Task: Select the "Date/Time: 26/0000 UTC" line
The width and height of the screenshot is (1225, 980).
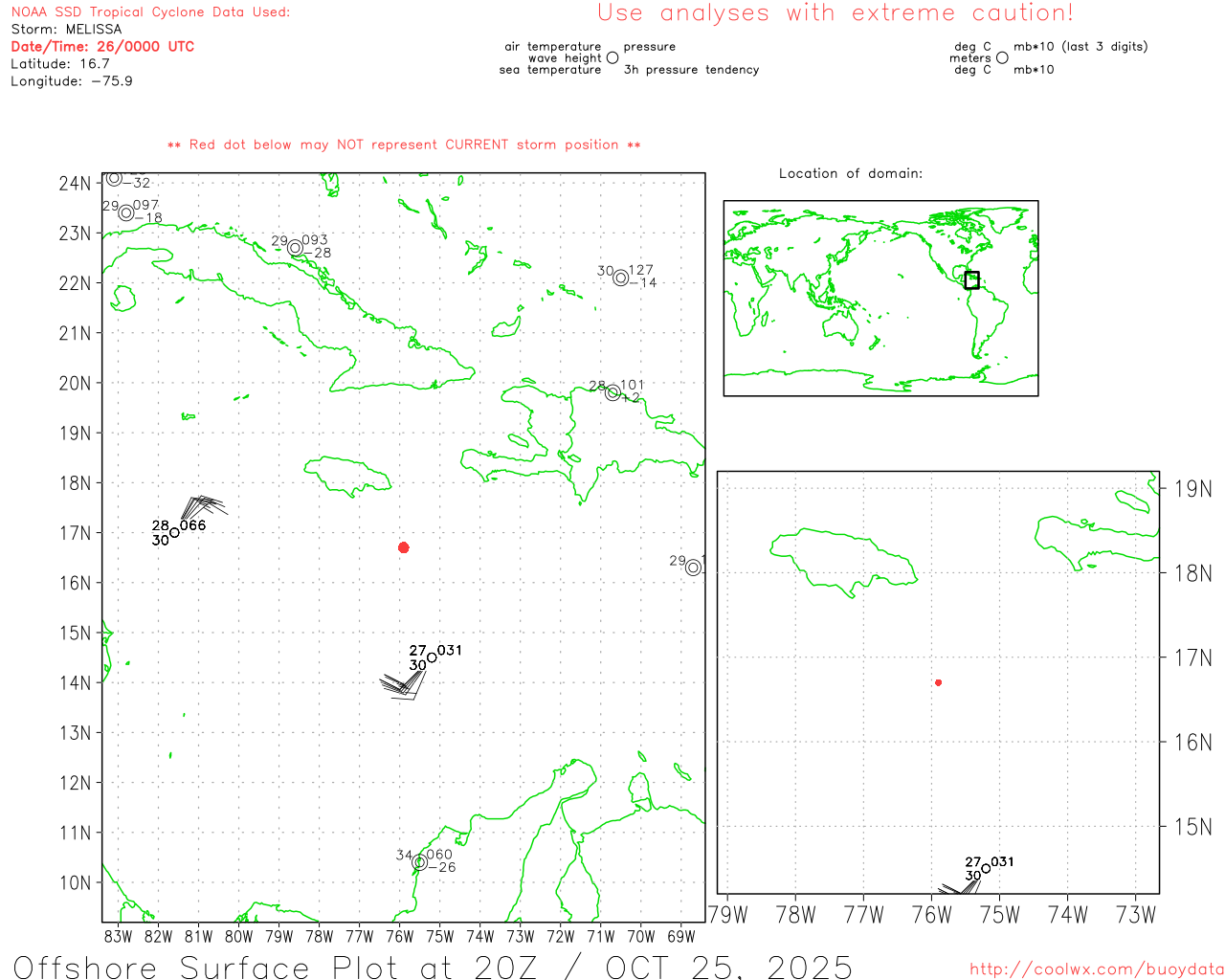Action: [102, 46]
